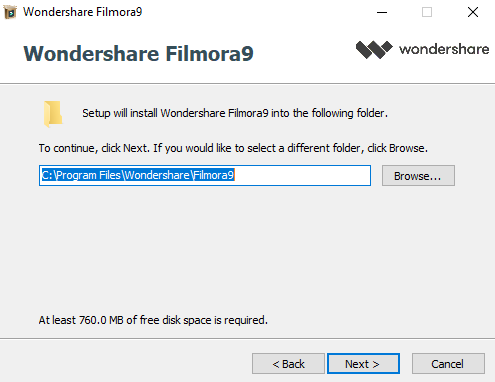Click the yellow folder icon
The image size is (495, 382).
53,114
